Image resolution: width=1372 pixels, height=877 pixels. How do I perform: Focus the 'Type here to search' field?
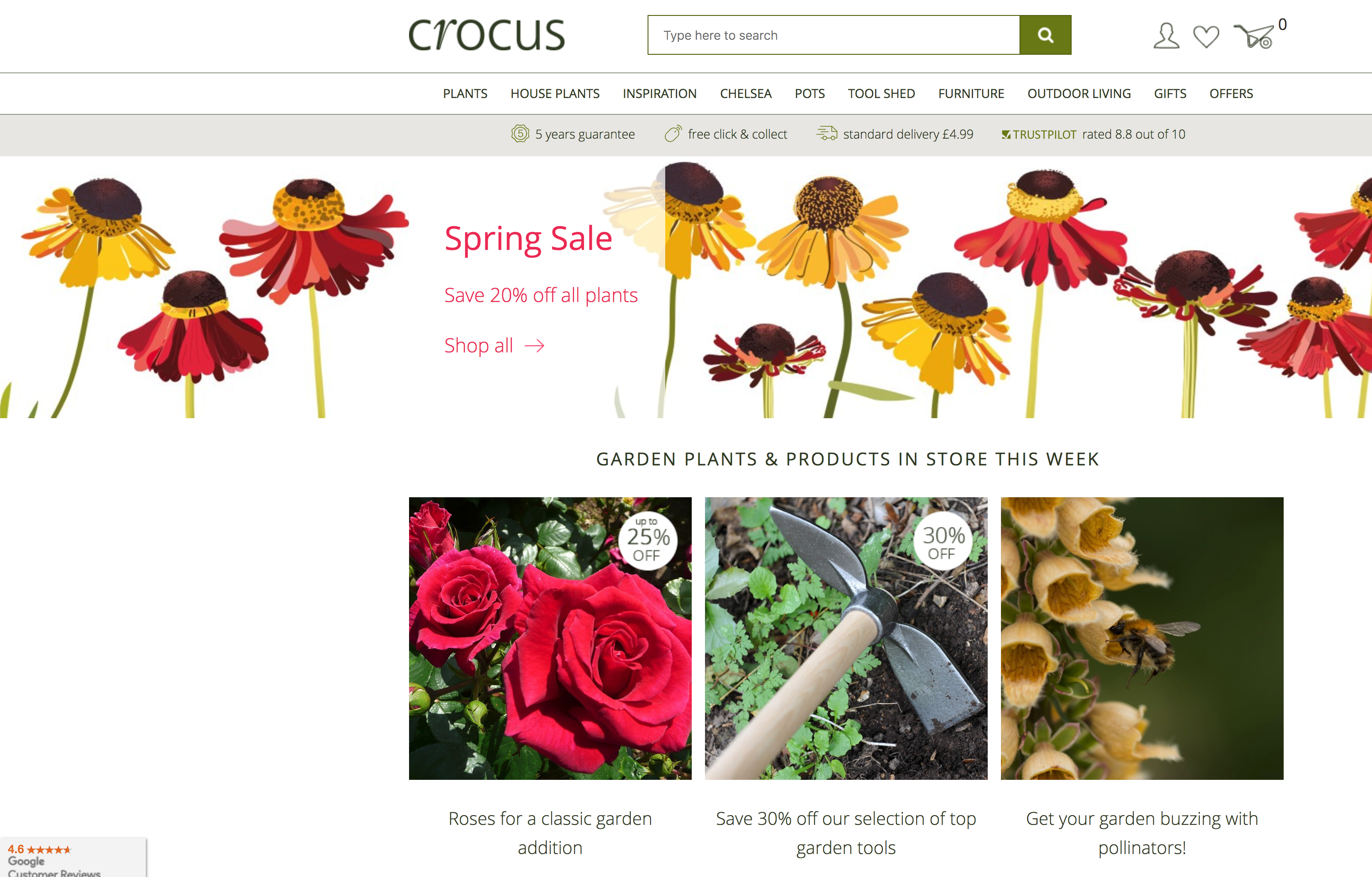pos(834,35)
